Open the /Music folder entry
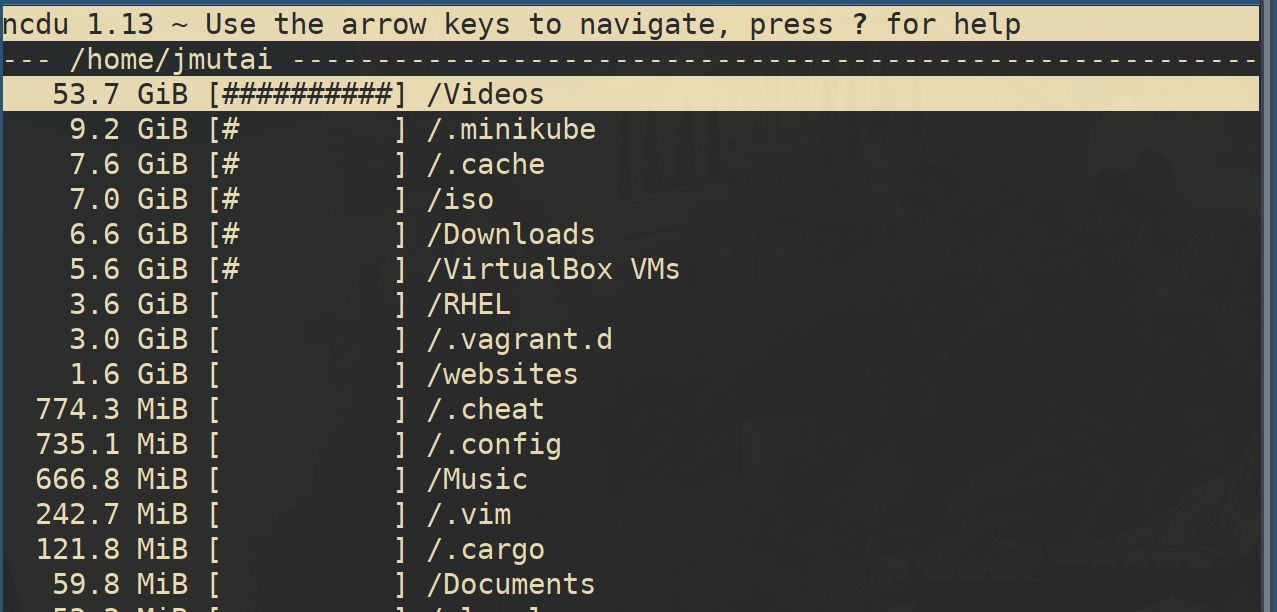The image size is (1277, 612). click(x=477, y=479)
